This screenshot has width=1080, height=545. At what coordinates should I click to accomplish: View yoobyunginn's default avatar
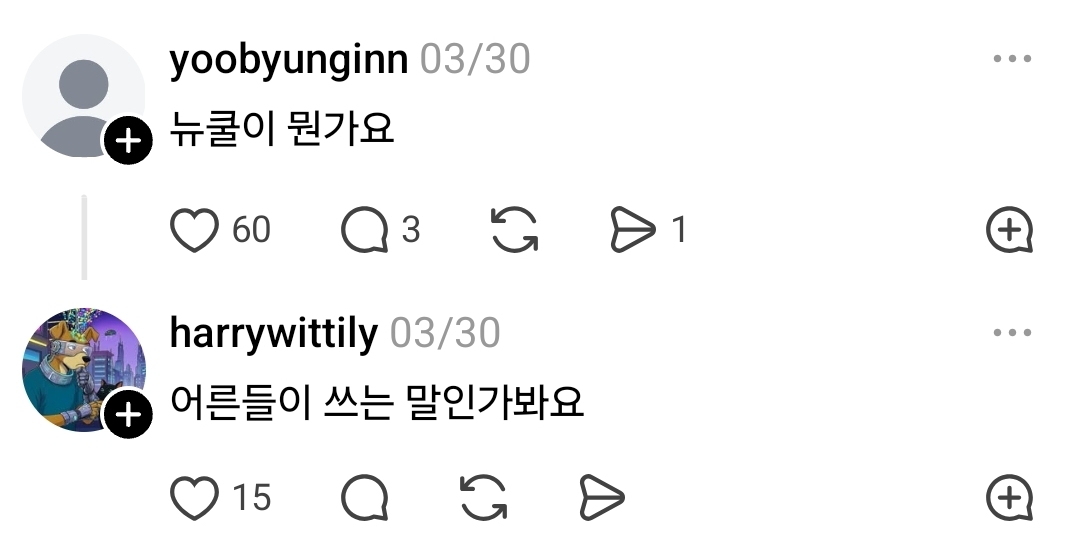[84, 96]
